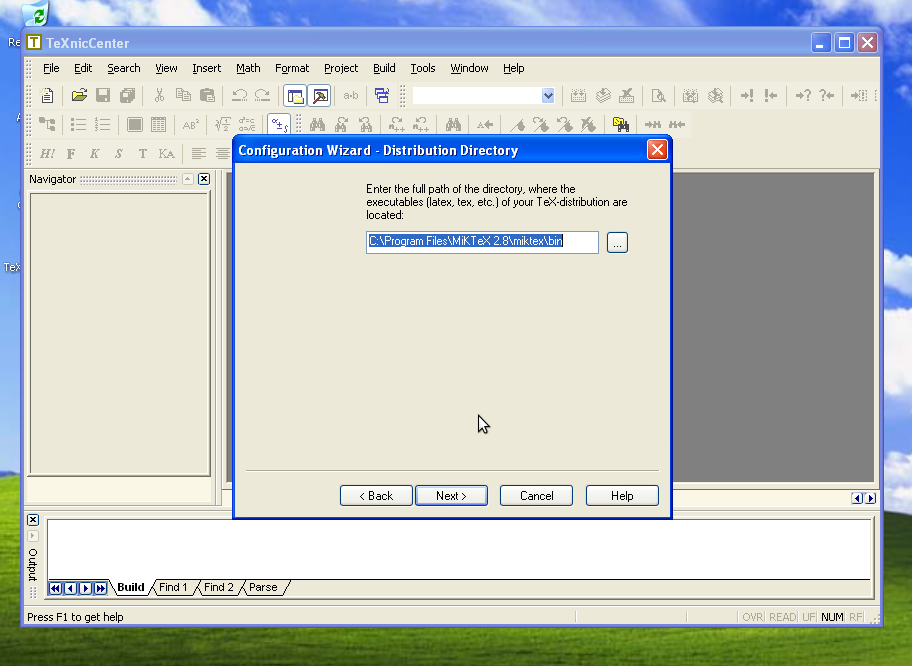912x666 pixels.
Task: Open the Math menu
Action: (248, 68)
